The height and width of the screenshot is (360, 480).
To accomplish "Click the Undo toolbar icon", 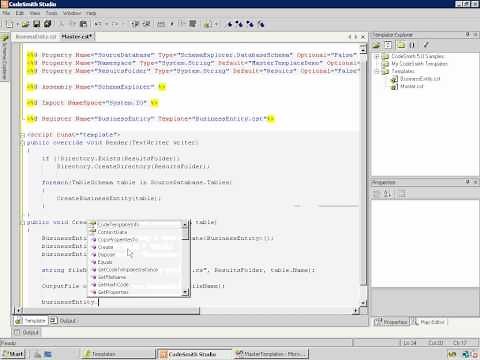I will click(x=98, y=24).
